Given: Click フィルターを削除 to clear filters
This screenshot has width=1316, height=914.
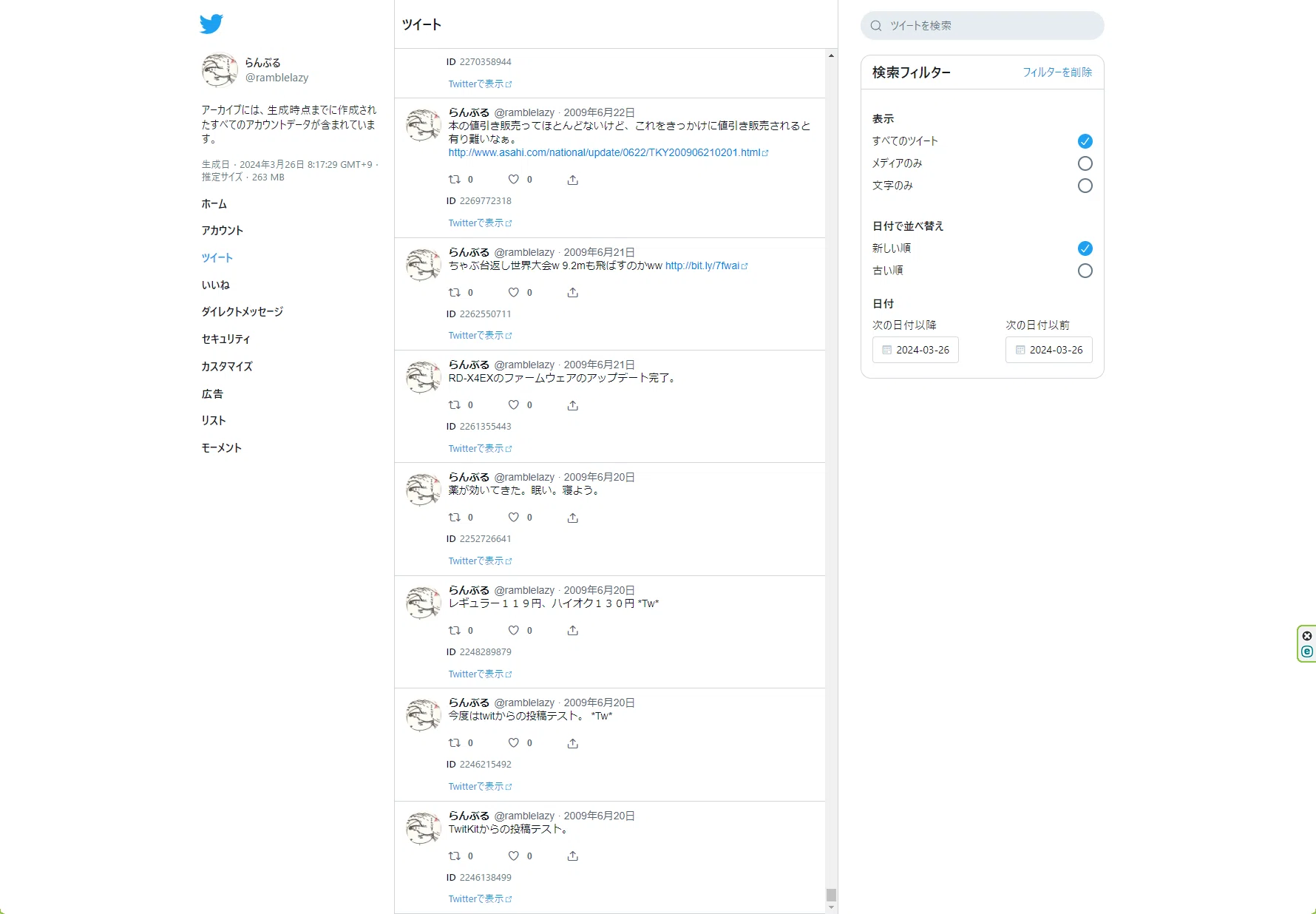Looking at the screenshot, I should click(1057, 72).
